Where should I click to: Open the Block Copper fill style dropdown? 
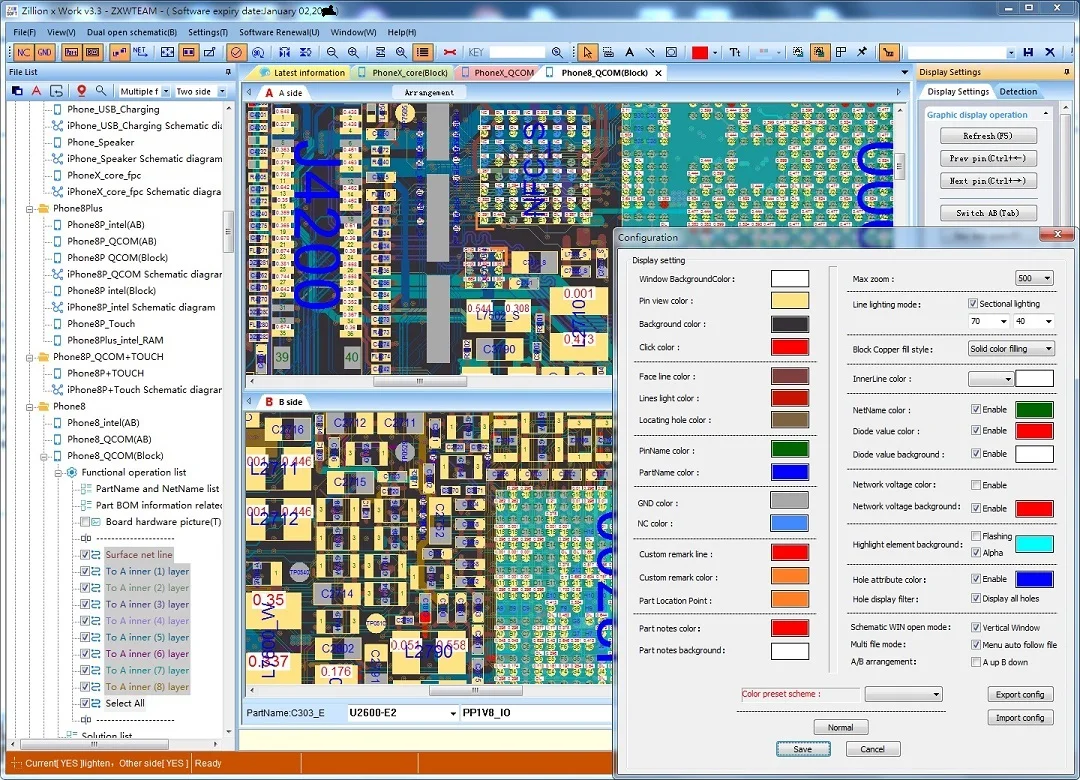[x=1048, y=348]
